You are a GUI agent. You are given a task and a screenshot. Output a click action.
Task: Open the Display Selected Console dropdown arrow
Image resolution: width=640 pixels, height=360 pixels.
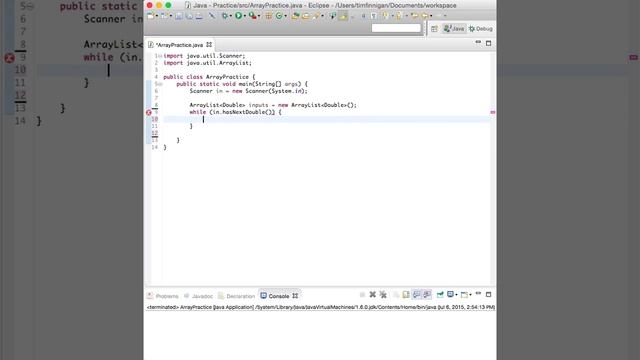456,295
